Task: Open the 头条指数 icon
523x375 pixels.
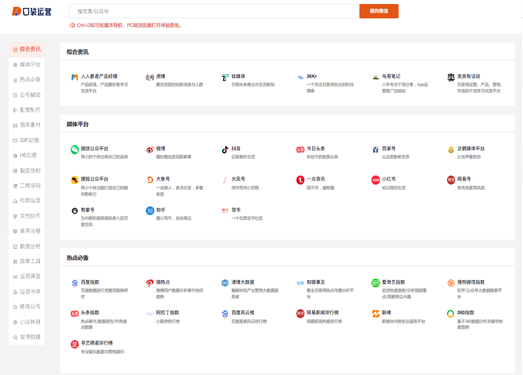Action: 74,314
